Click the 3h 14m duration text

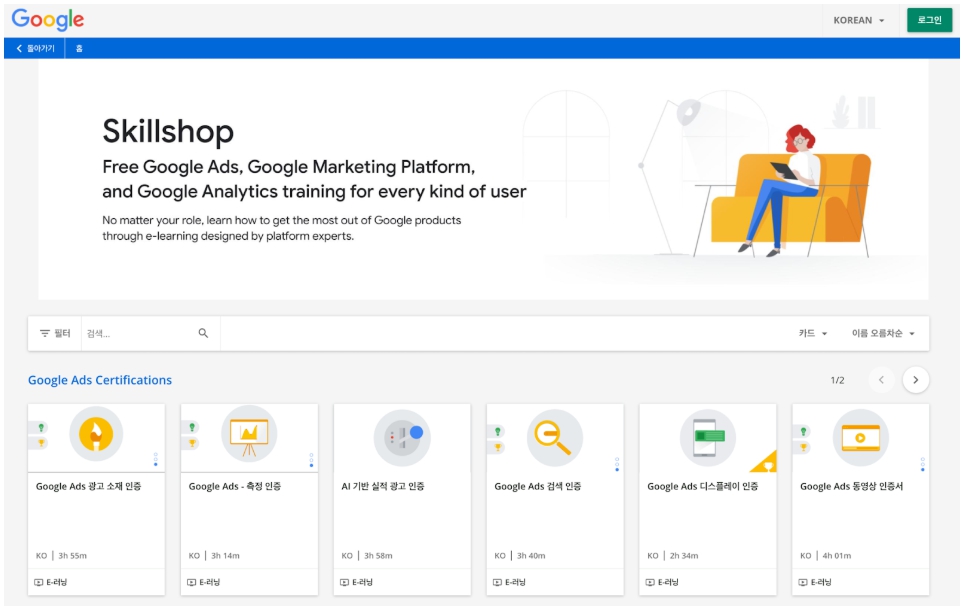[x=225, y=556]
